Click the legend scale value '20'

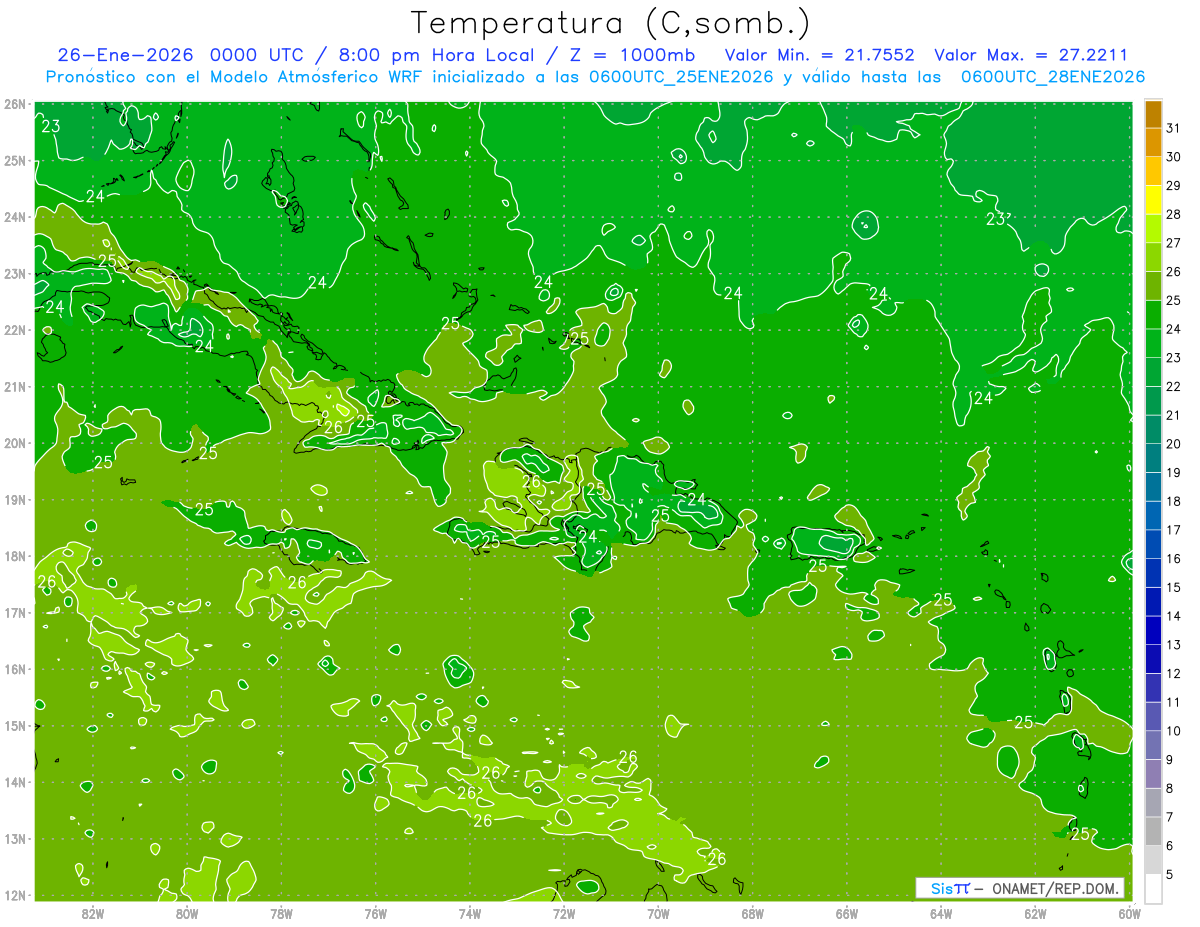coord(1174,444)
